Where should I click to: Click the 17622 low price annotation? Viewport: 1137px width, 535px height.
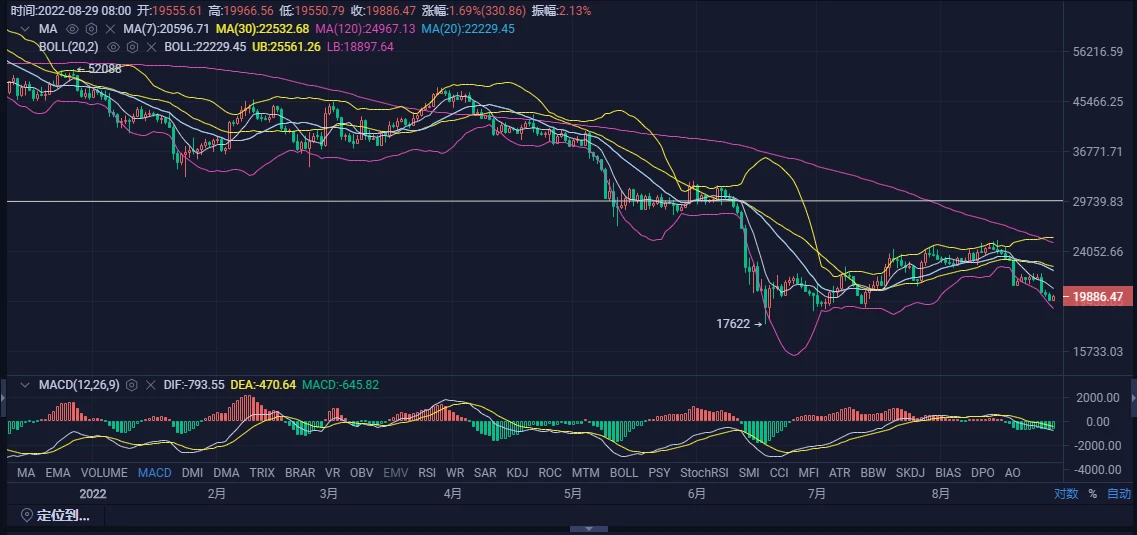coord(740,324)
